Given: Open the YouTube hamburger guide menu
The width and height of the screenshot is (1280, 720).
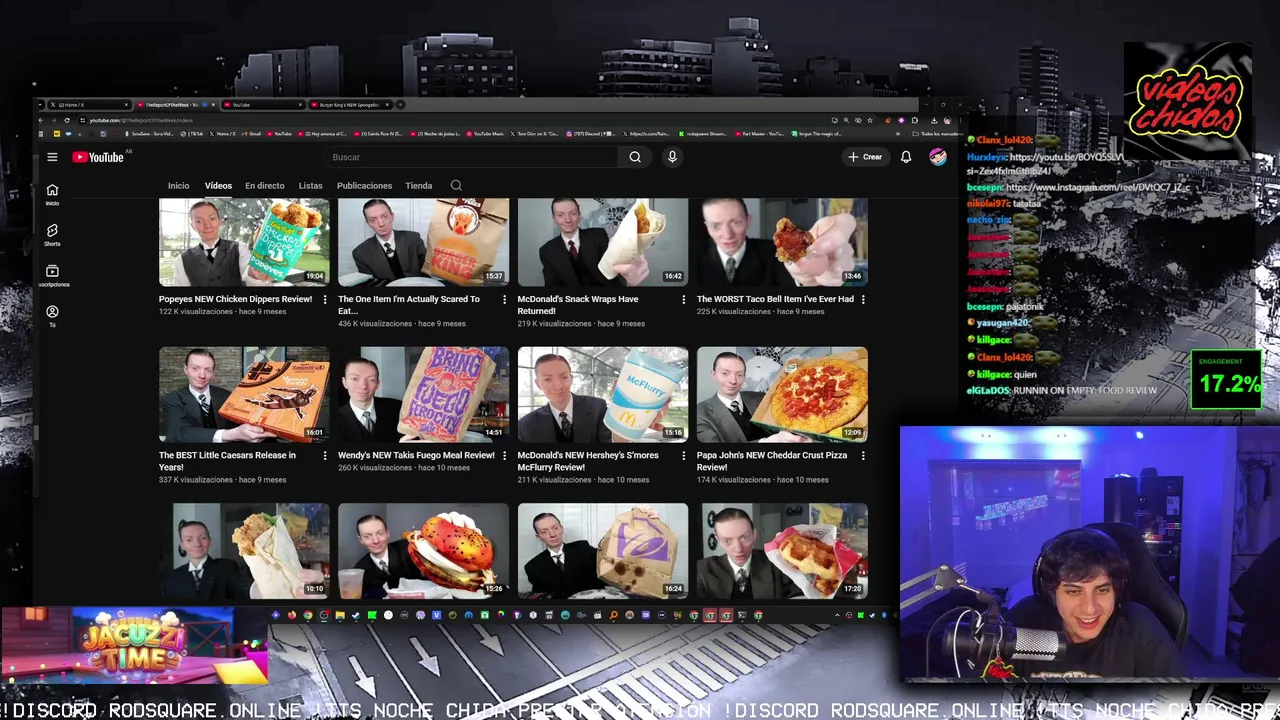Looking at the screenshot, I should coord(52,157).
